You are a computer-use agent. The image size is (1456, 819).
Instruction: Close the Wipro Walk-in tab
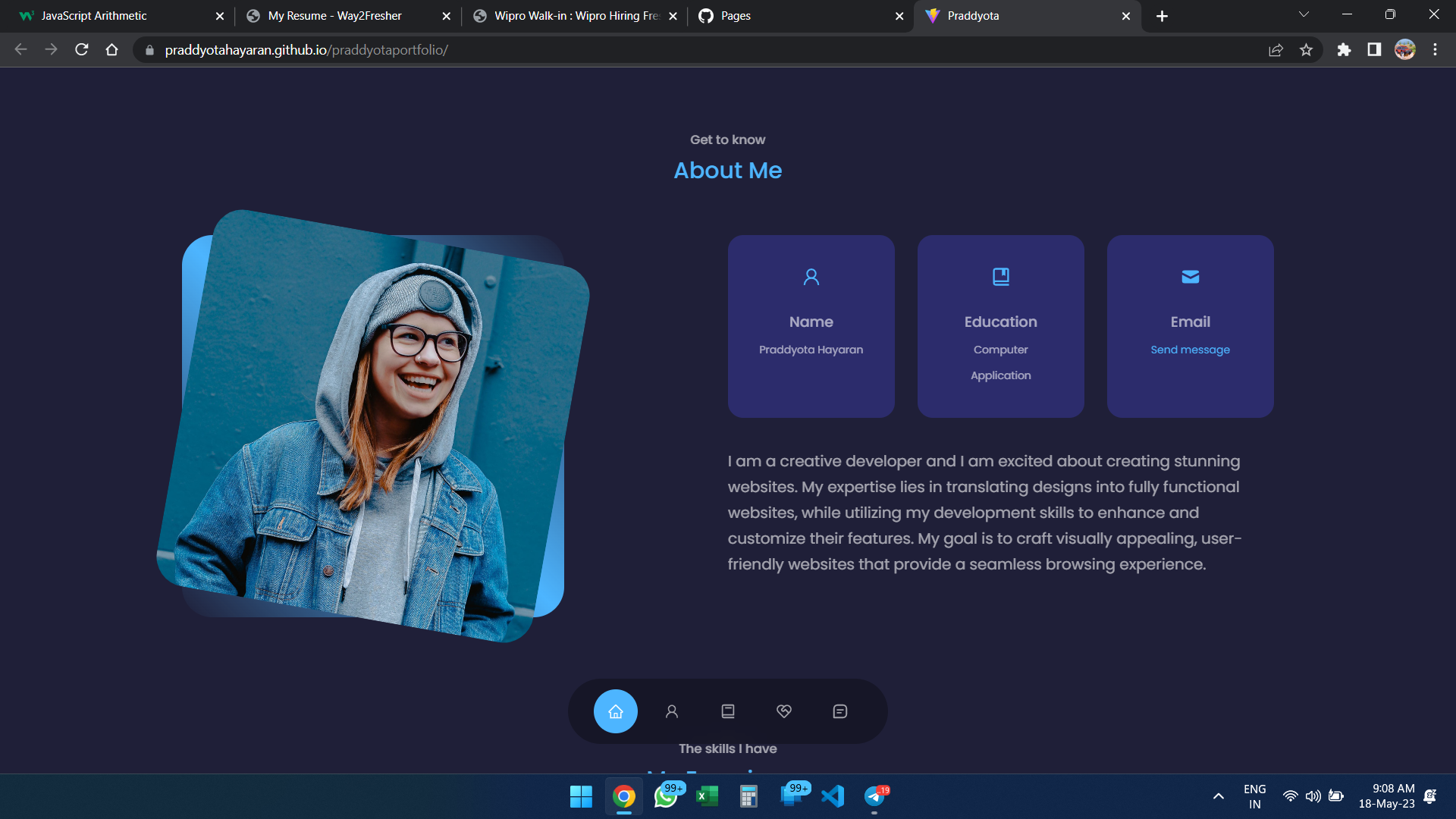(x=673, y=16)
